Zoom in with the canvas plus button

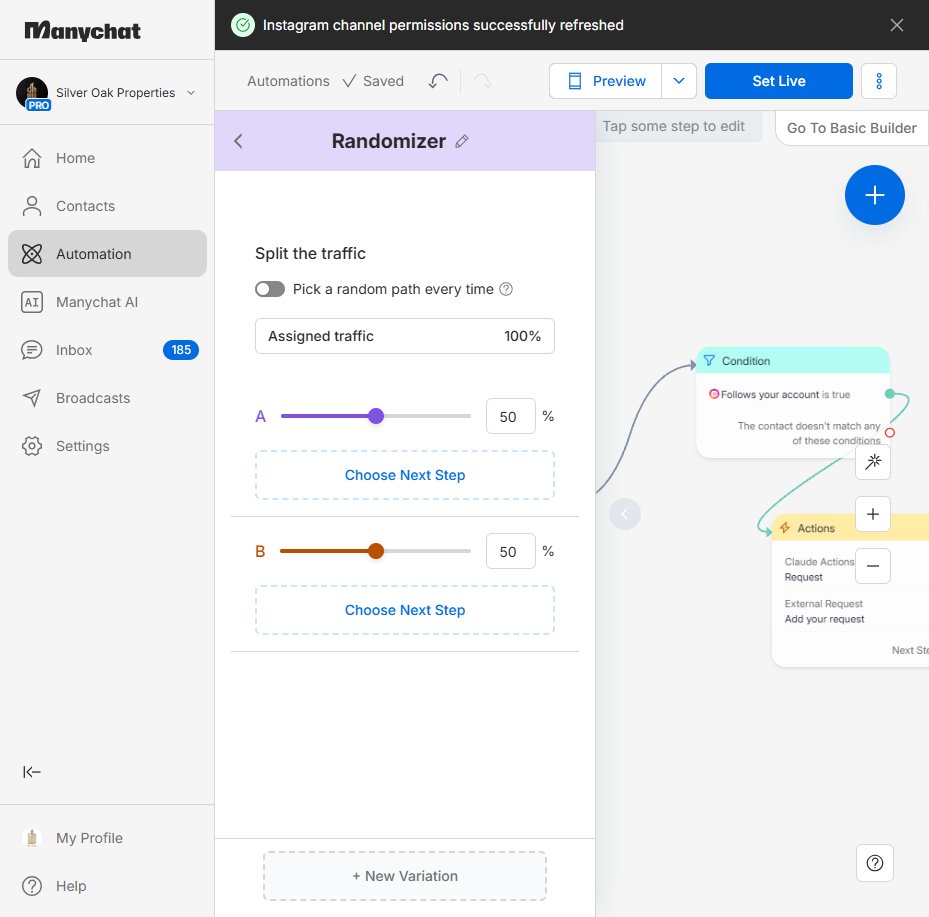873,514
